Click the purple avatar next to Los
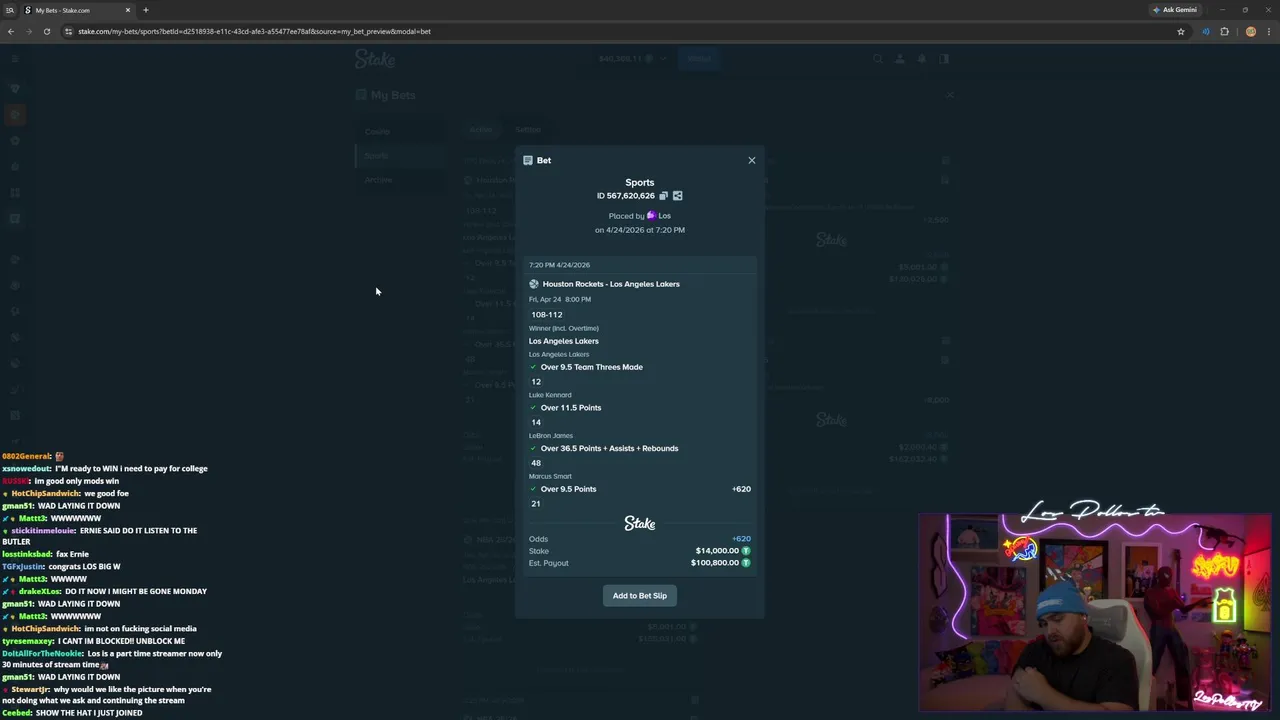 (652, 216)
